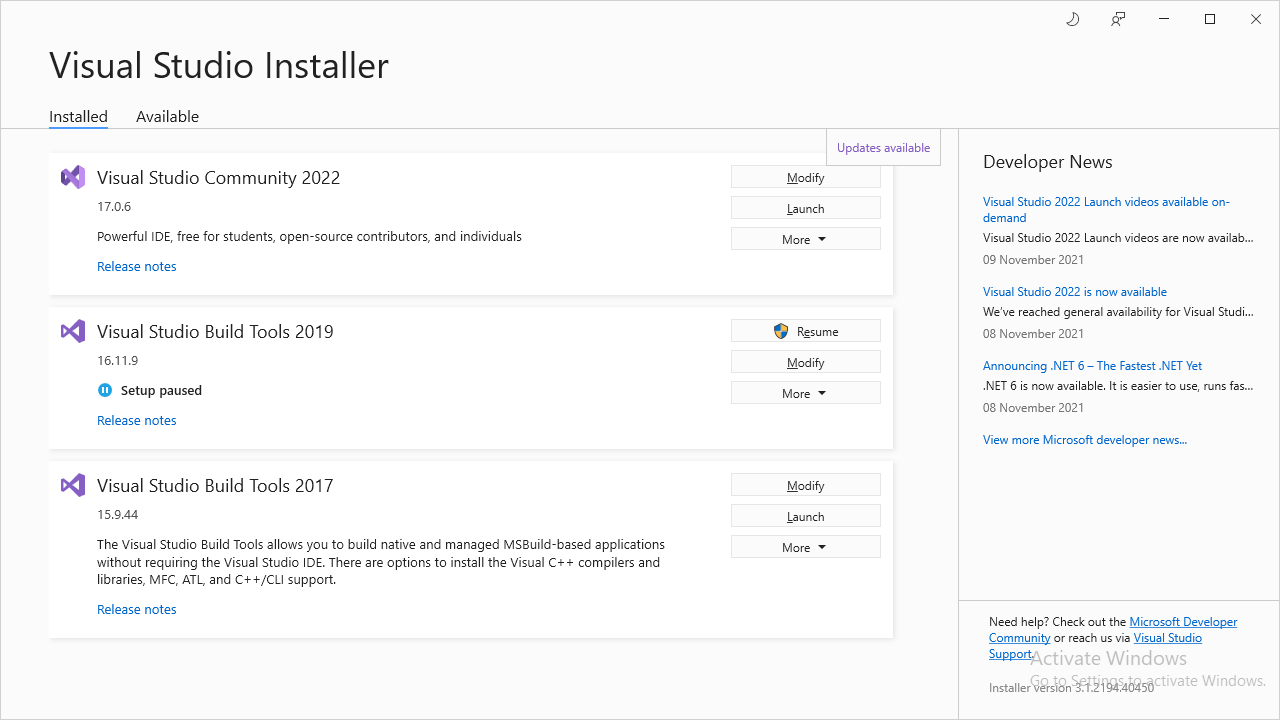
Task: Switch to the Available tab
Action: (x=167, y=117)
